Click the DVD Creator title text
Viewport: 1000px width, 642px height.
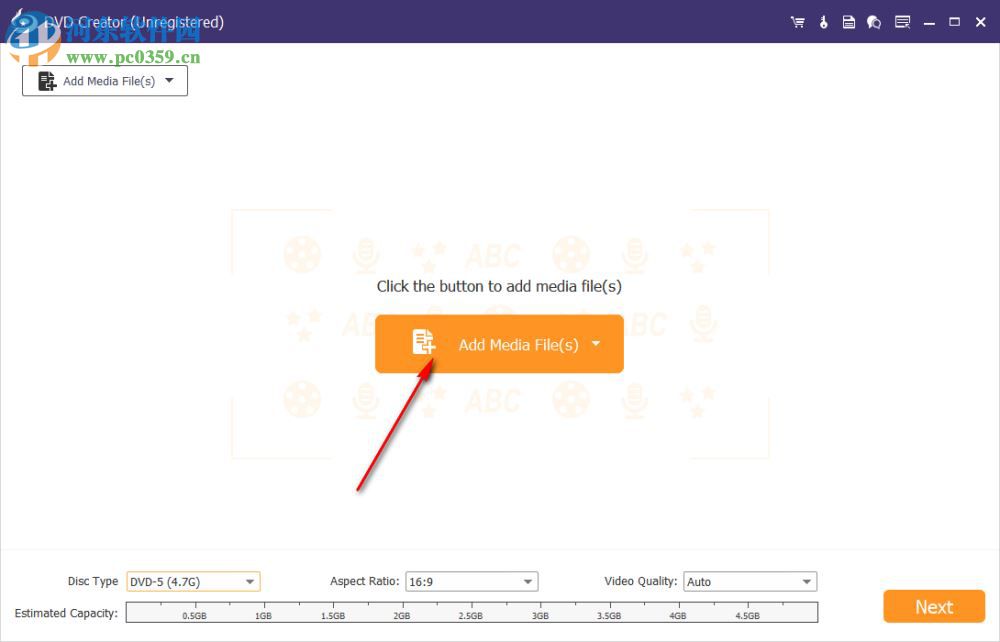click(x=134, y=22)
